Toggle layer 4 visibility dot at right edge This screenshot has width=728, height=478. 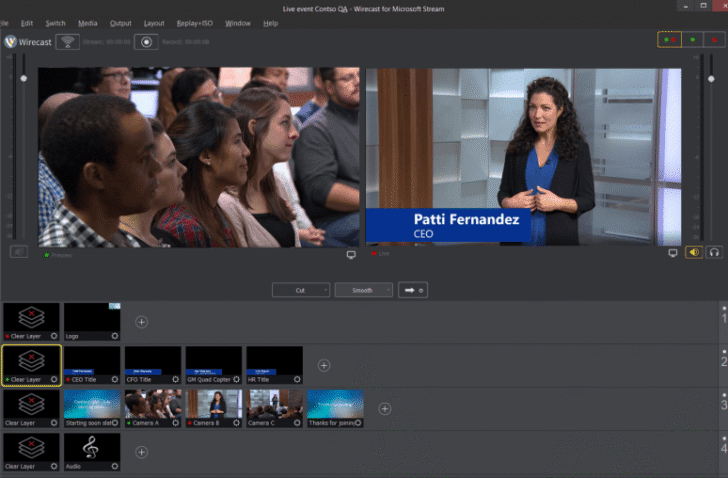pos(724,439)
